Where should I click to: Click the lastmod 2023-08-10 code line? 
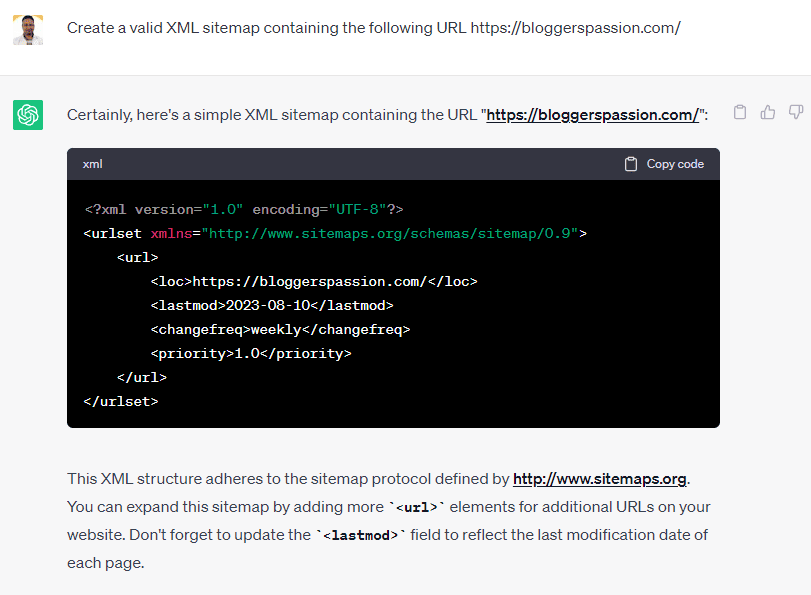click(272, 305)
